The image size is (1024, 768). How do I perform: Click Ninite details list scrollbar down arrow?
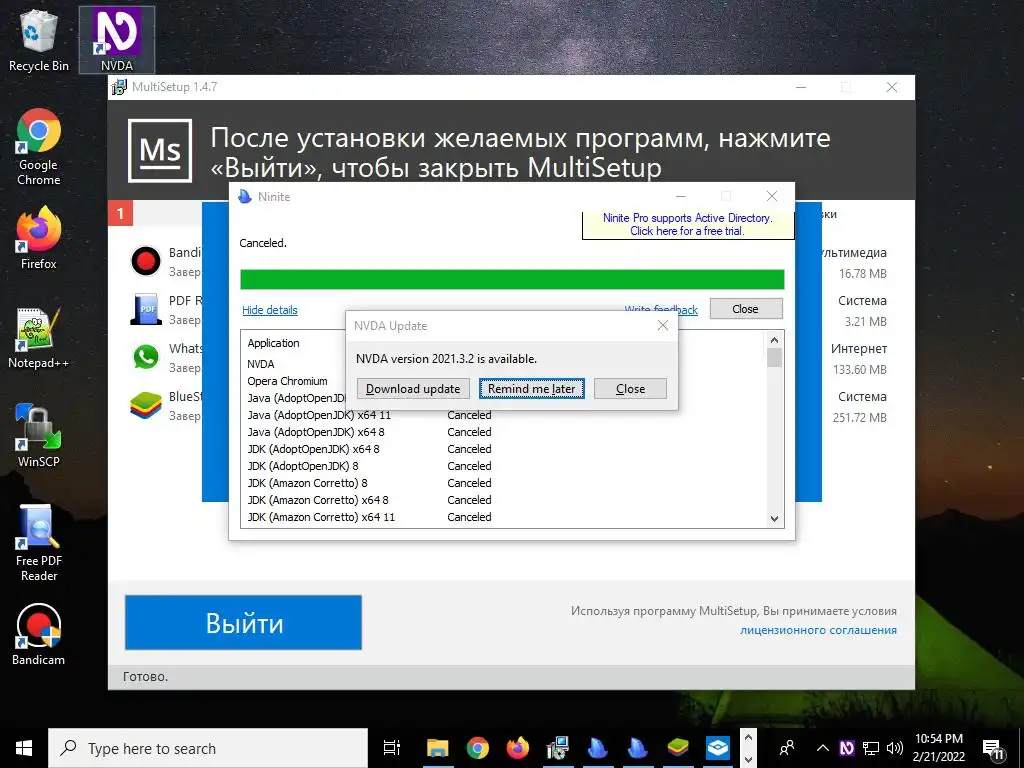tap(775, 519)
